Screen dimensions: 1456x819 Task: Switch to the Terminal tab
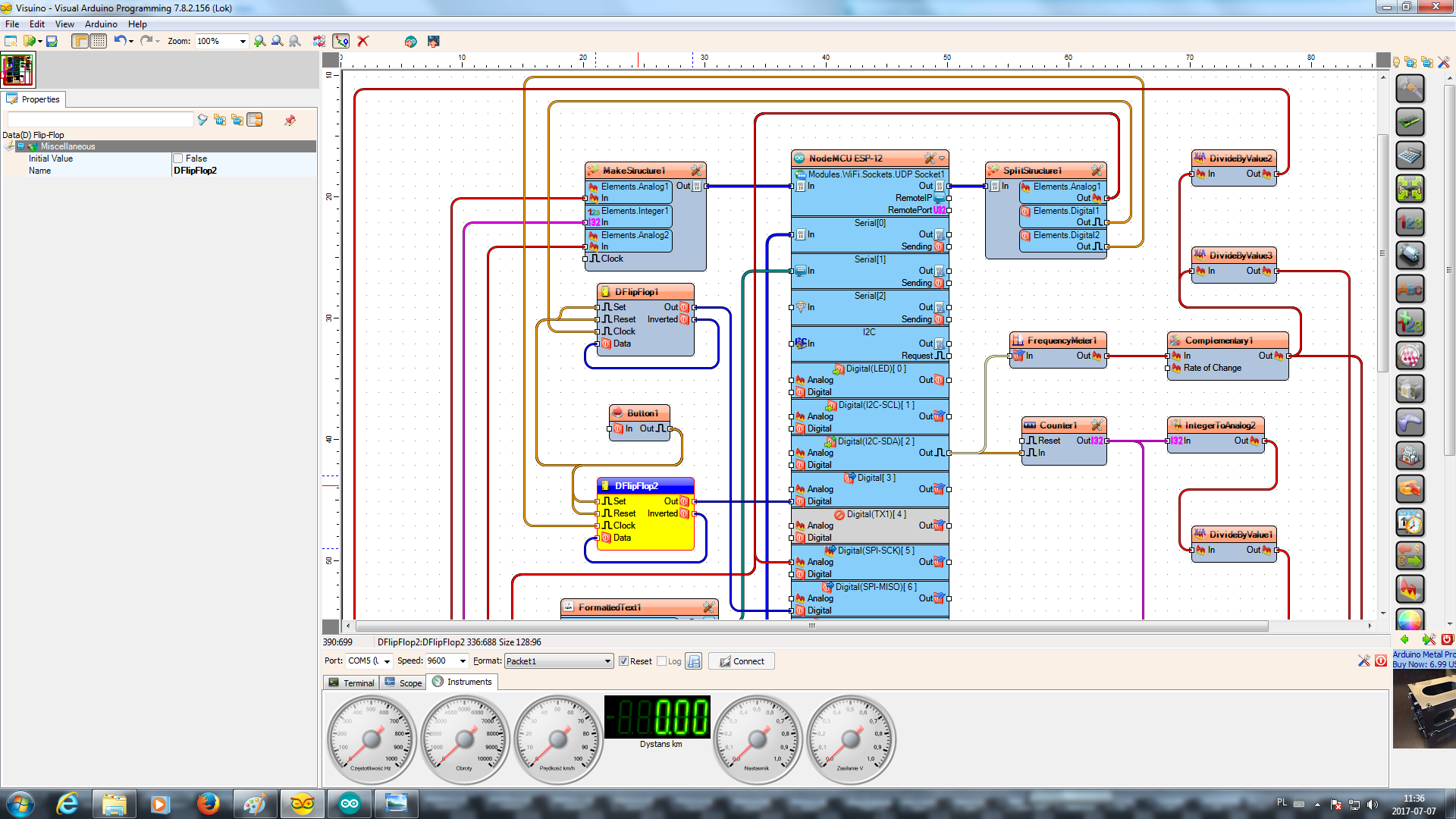351,682
